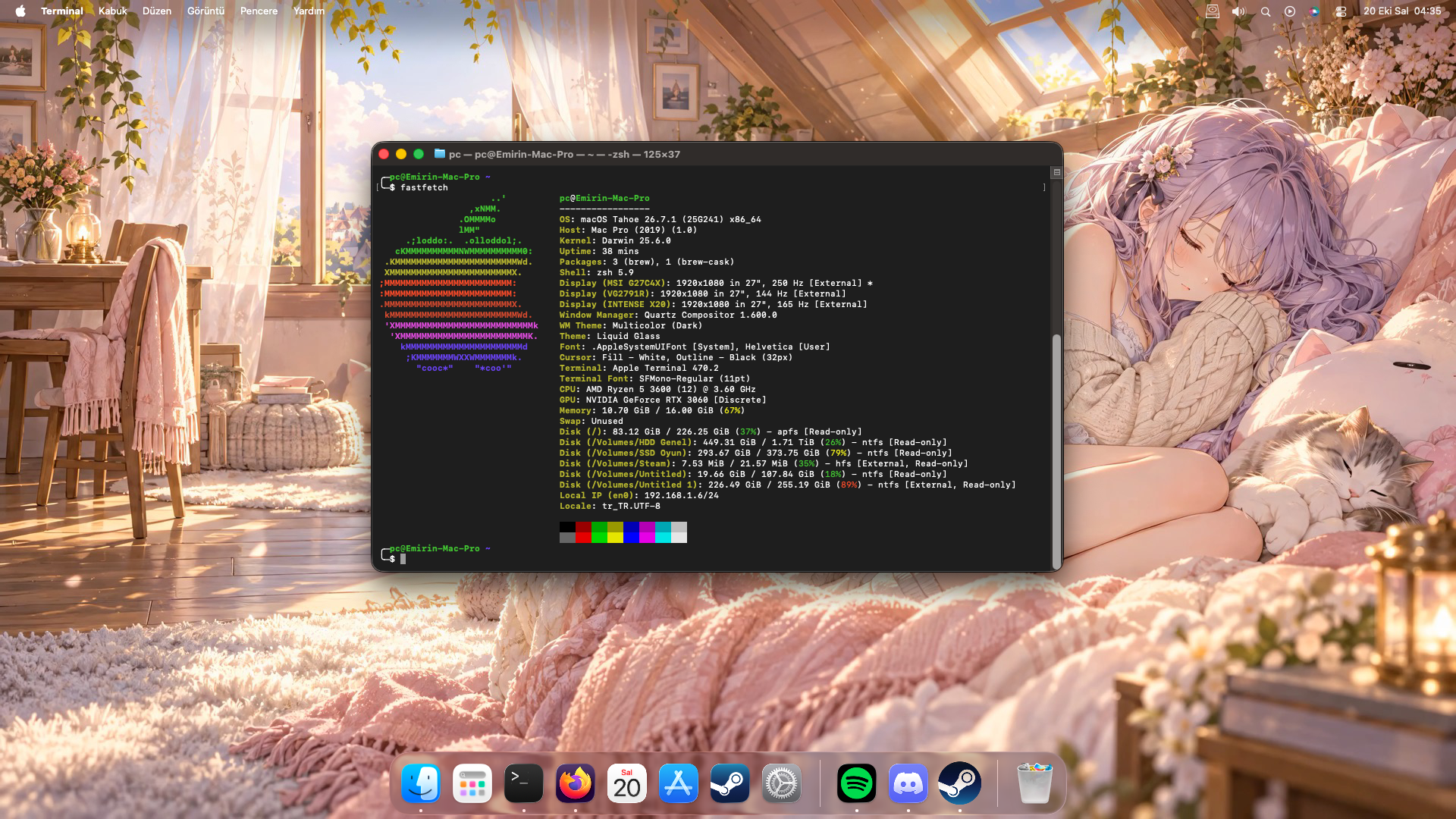Open Siri from the menu bar
This screenshot has width=1456, height=819.
click(x=1315, y=11)
